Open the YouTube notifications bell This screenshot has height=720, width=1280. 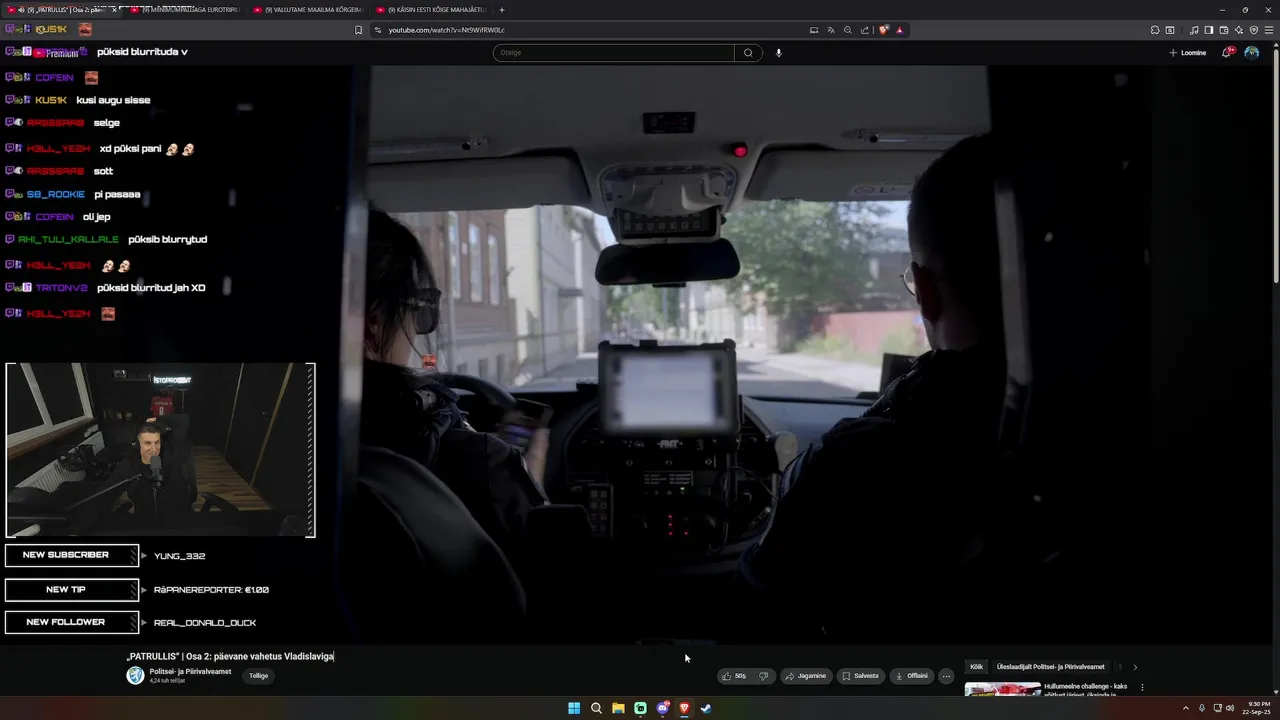(x=1227, y=53)
